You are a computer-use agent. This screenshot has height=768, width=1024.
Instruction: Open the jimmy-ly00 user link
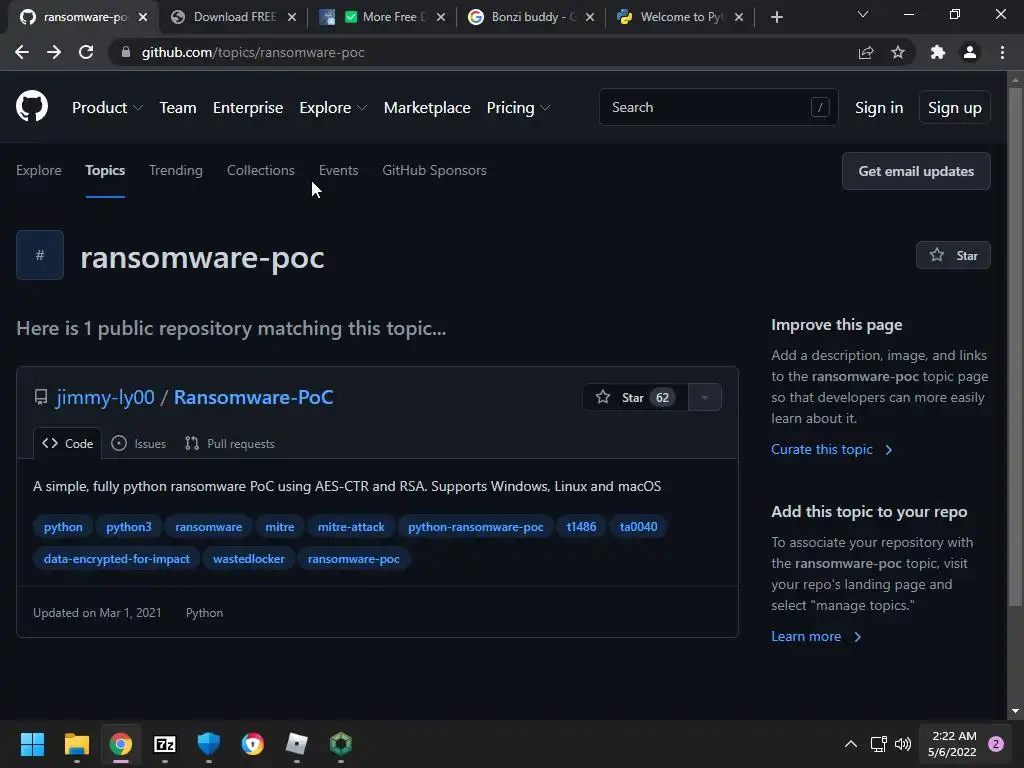click(105, 397)
